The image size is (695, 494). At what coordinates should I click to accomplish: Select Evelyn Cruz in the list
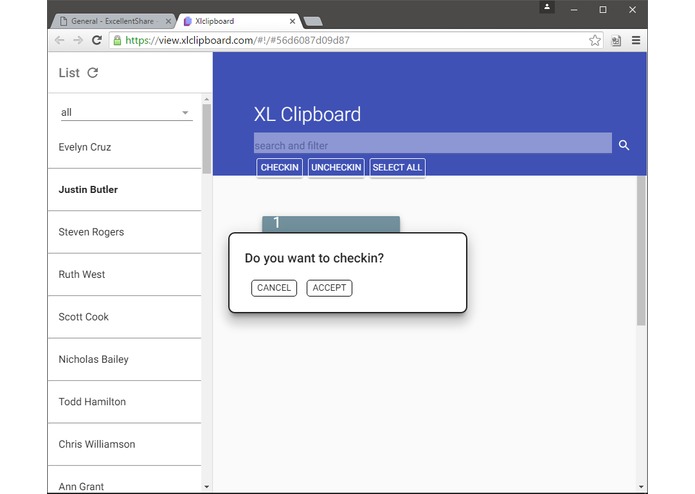[x=125, y=147]
